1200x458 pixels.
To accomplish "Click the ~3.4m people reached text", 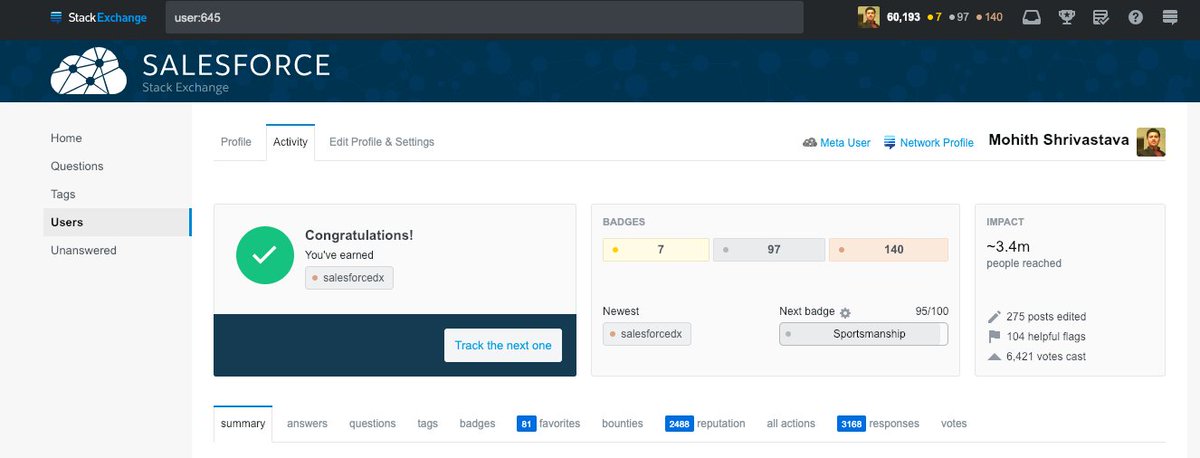I will click(x=1024, y=254).
